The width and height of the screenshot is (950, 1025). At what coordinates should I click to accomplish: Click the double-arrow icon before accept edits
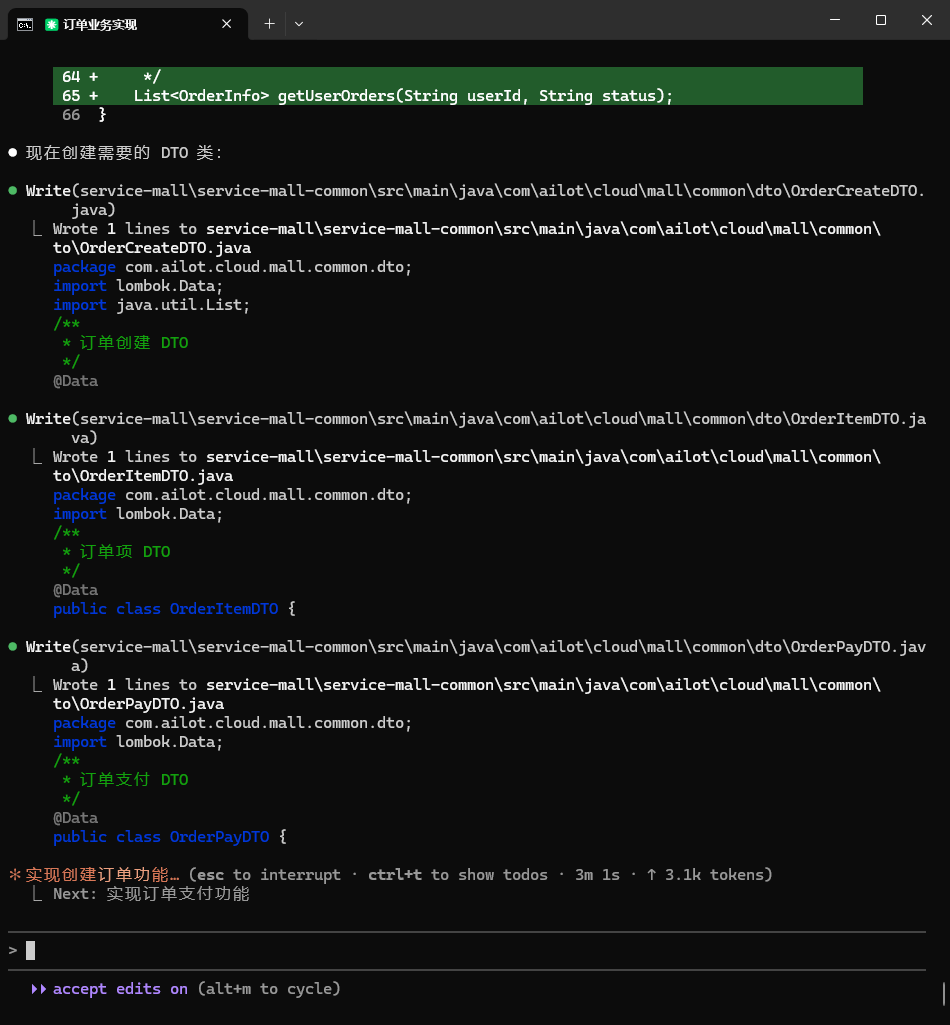tap(39, 989)
